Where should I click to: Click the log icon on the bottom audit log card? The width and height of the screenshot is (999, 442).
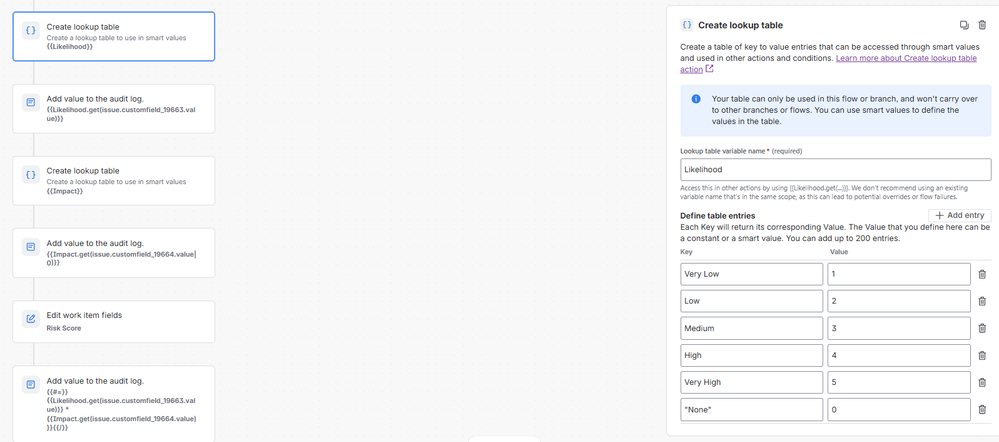pyautogui.click(x=30, y=384)
